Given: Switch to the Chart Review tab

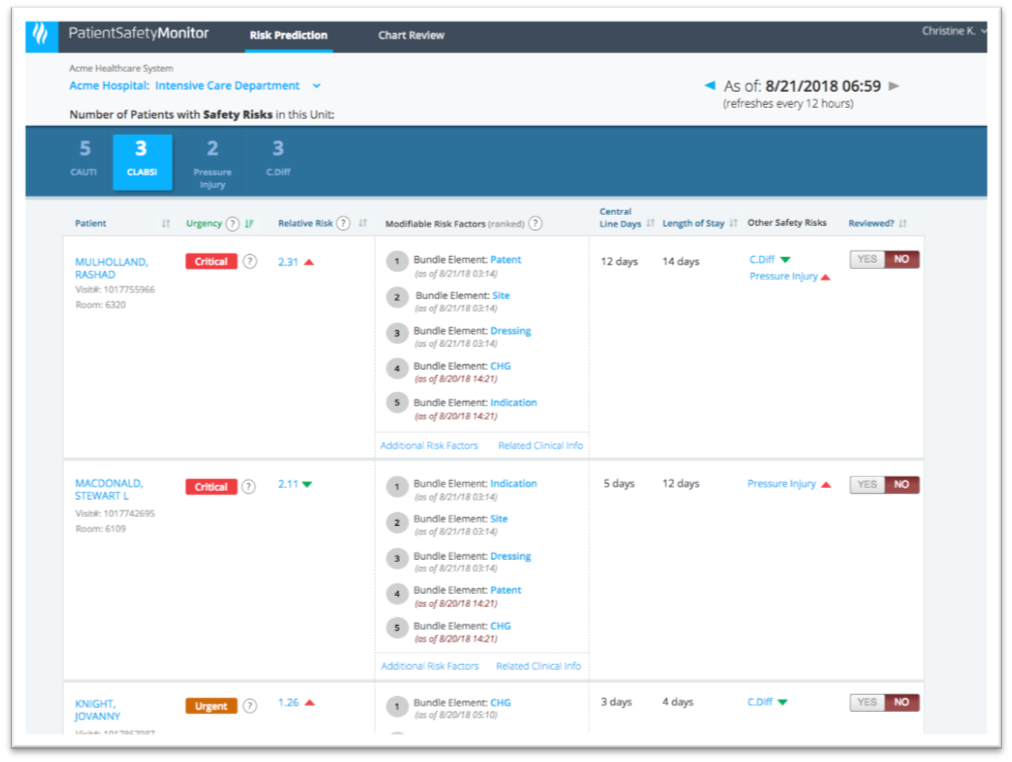Looking at the screenshot, I should tap(411, 34).
